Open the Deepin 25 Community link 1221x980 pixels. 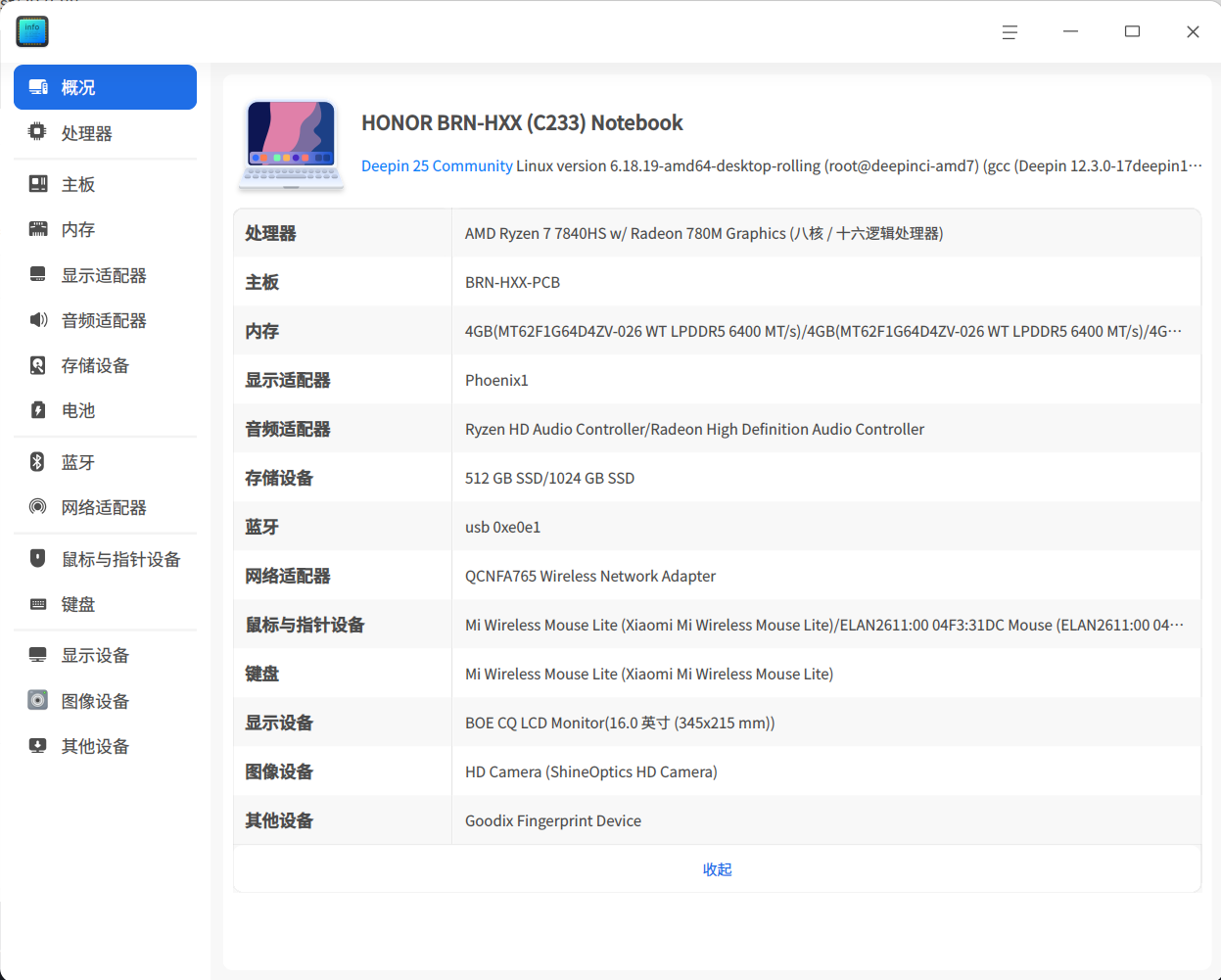(437, 165)
